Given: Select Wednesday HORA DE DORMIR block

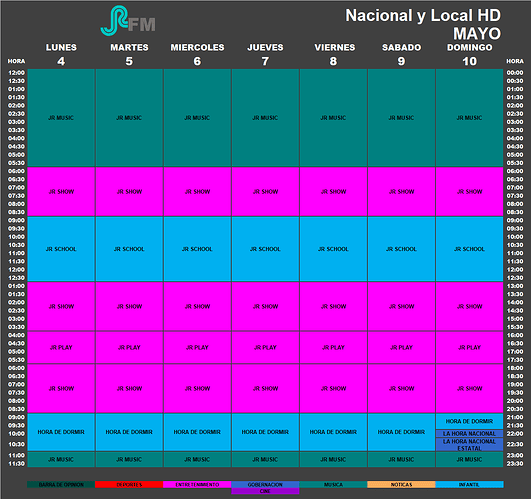Looking at the screenshot, I should pos(197,432).
